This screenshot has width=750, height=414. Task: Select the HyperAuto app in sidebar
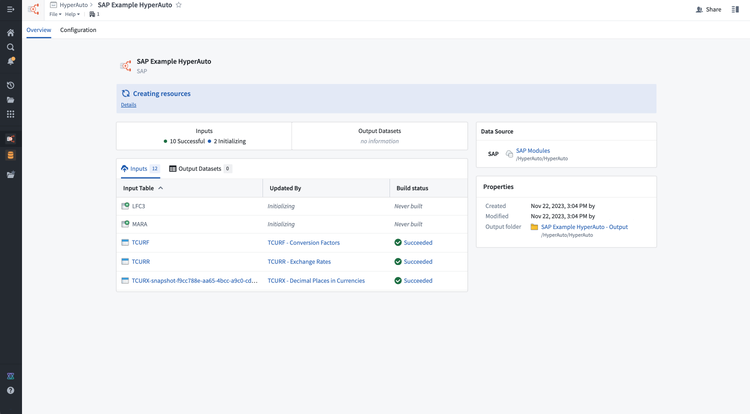(11, 139)
